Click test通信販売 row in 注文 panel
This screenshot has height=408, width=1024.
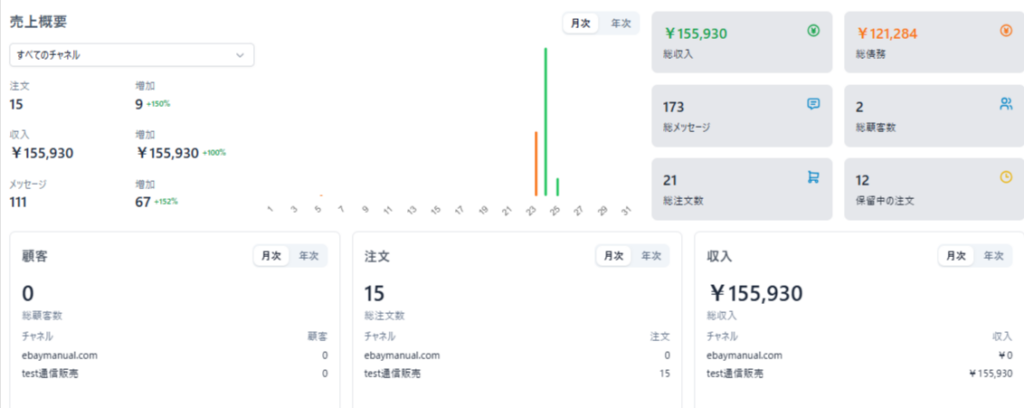399,373
